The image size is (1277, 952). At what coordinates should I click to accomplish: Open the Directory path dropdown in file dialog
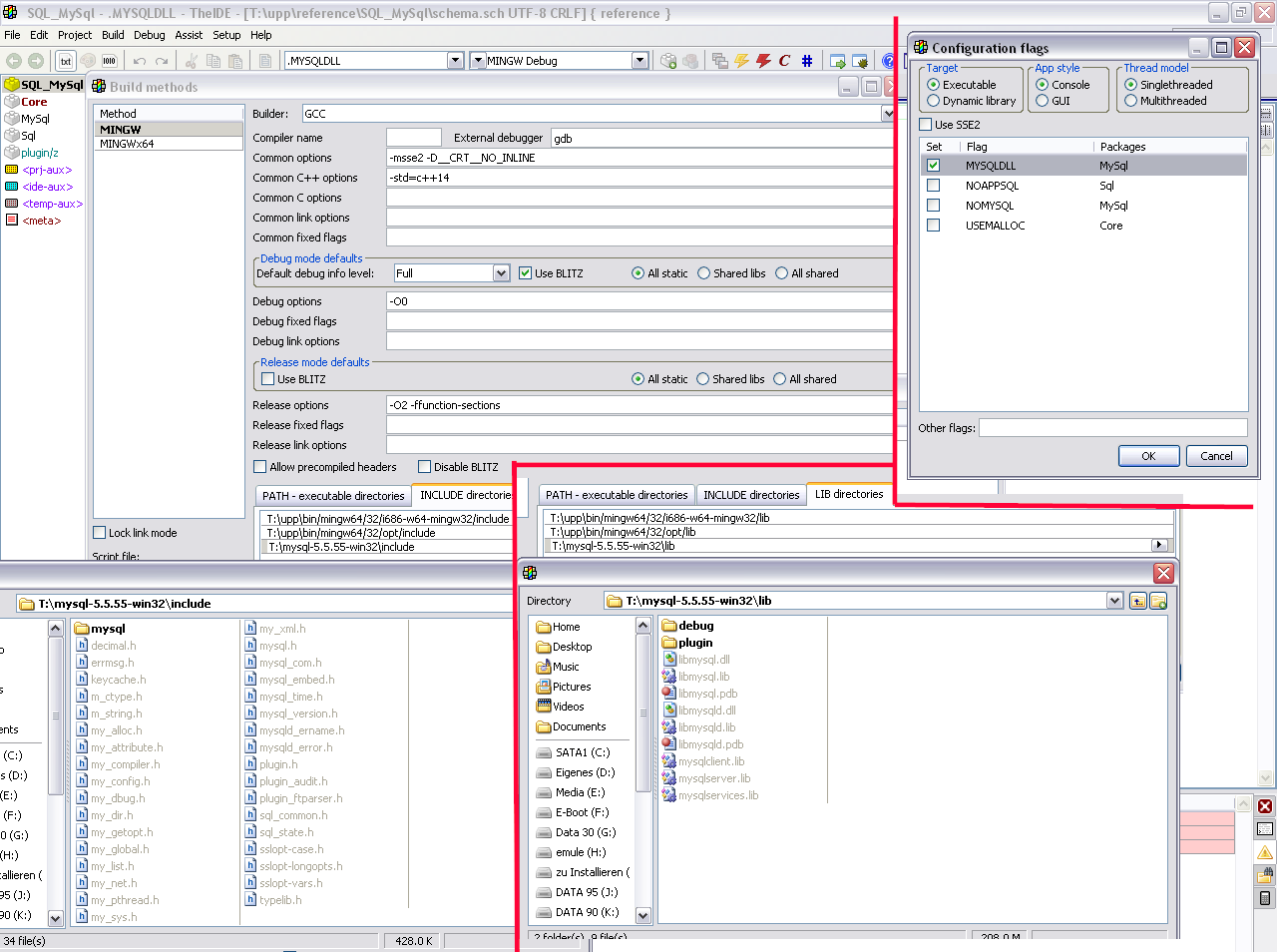1114,601
